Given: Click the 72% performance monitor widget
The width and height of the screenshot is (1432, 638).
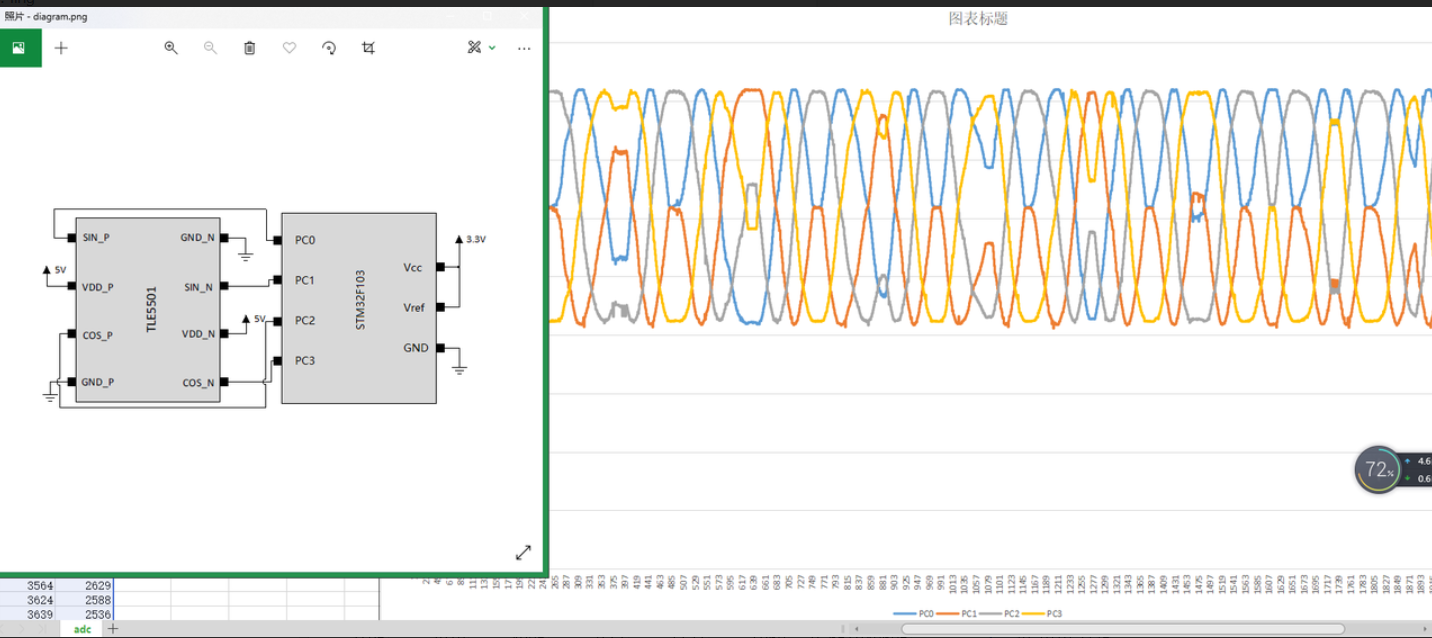Looking at the screenshot, I should click(1378, 470).
